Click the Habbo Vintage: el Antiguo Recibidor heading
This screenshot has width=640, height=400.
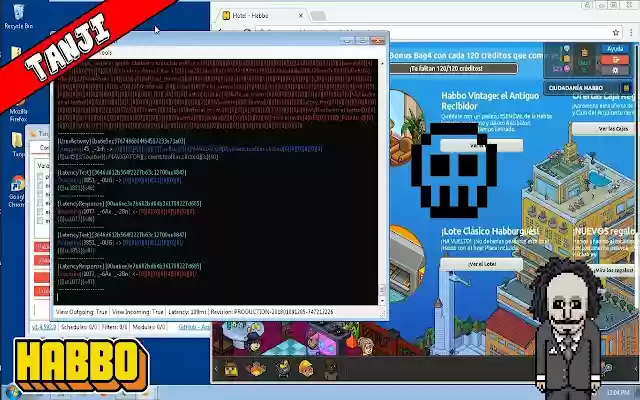point(490,101)
